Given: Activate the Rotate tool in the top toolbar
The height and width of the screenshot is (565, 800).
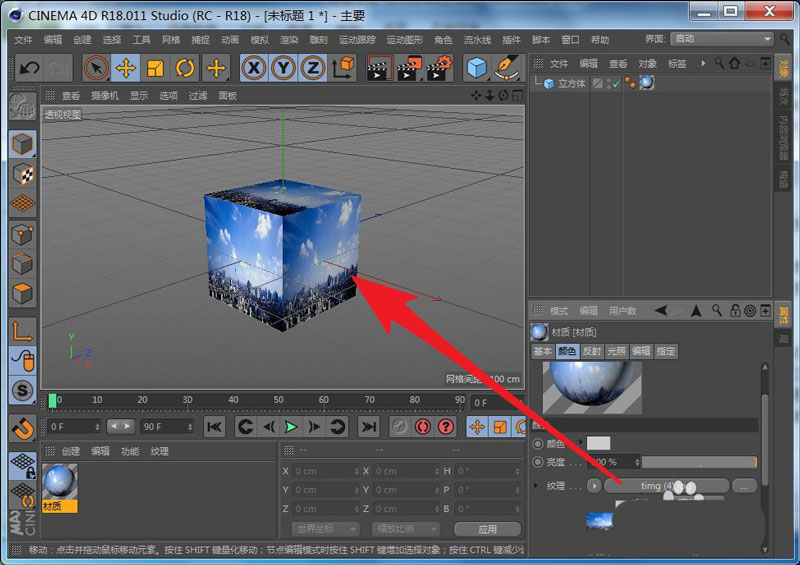Looking at the screenshot, I should 185,68.
